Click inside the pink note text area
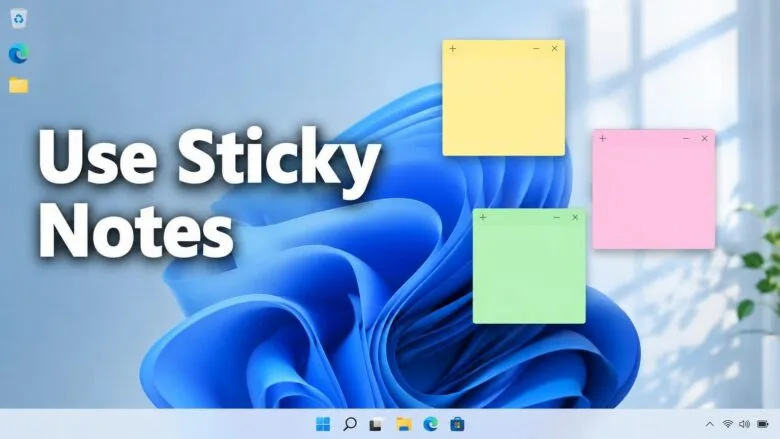The image size is (780, 439). pyautogui.click(x=654, y=197)
